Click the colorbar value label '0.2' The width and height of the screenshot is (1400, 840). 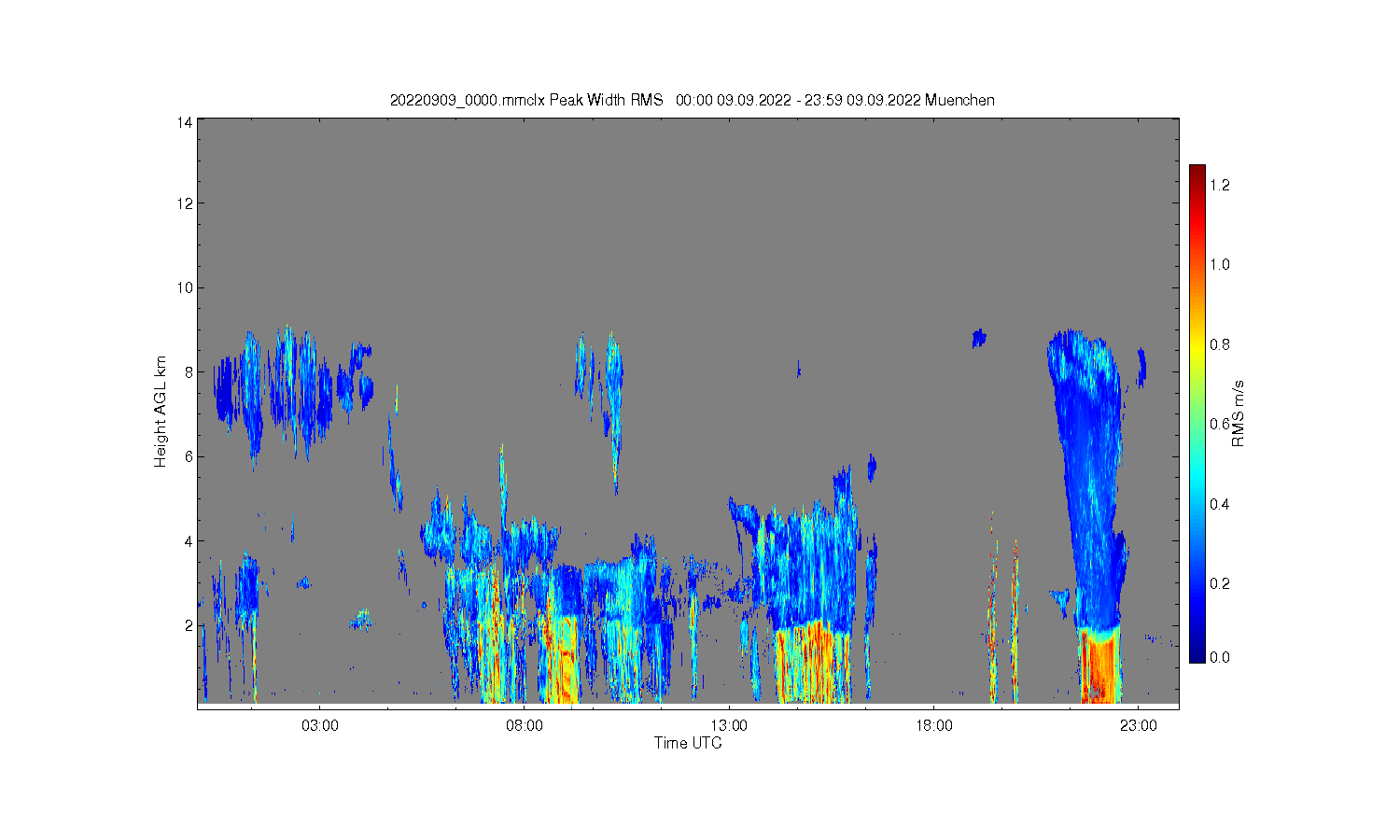1220,583
